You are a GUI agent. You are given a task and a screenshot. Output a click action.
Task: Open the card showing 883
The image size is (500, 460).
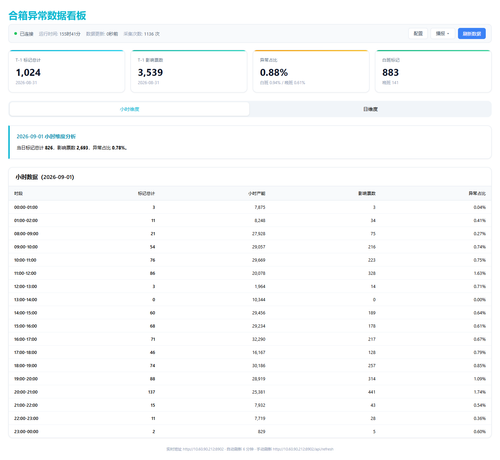point(433,71)
